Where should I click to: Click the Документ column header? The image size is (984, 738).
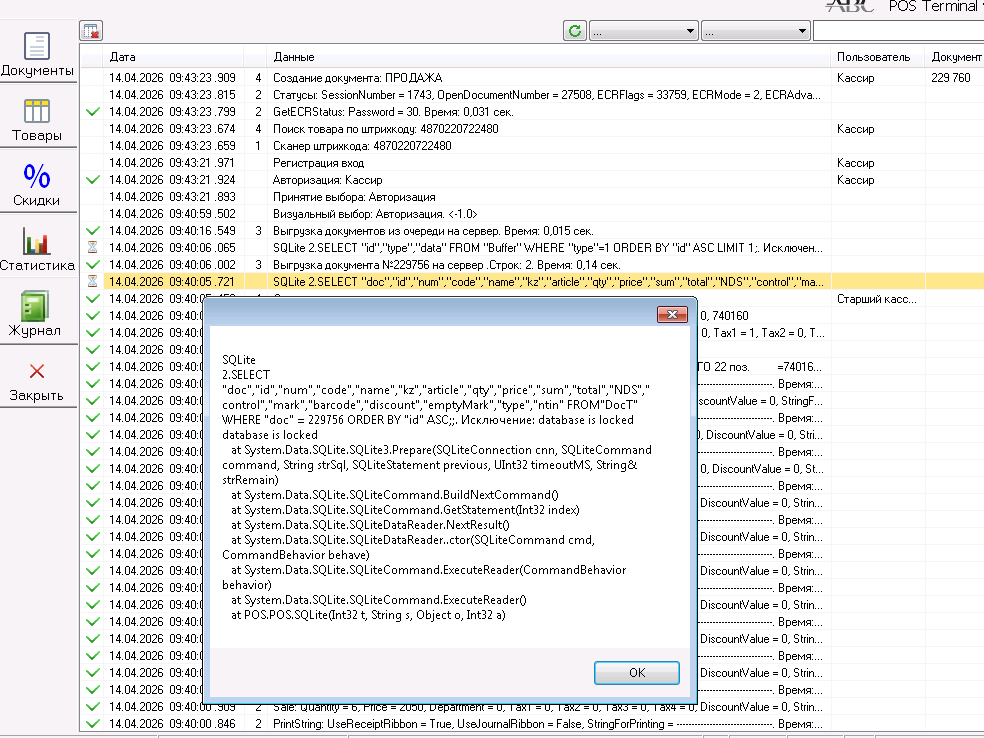955,57
